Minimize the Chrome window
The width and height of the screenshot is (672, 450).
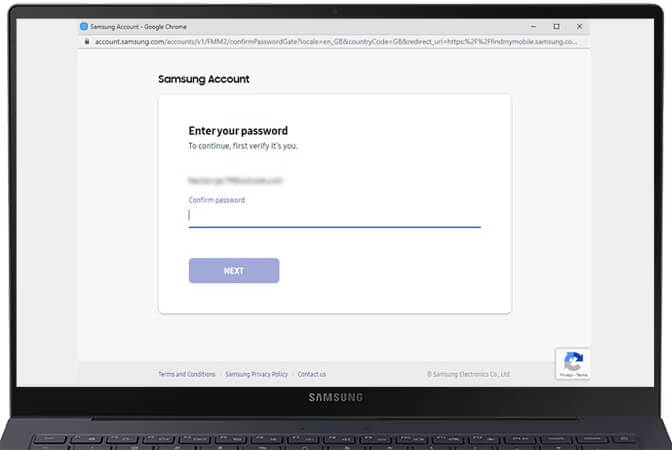[x=531, y=26]
